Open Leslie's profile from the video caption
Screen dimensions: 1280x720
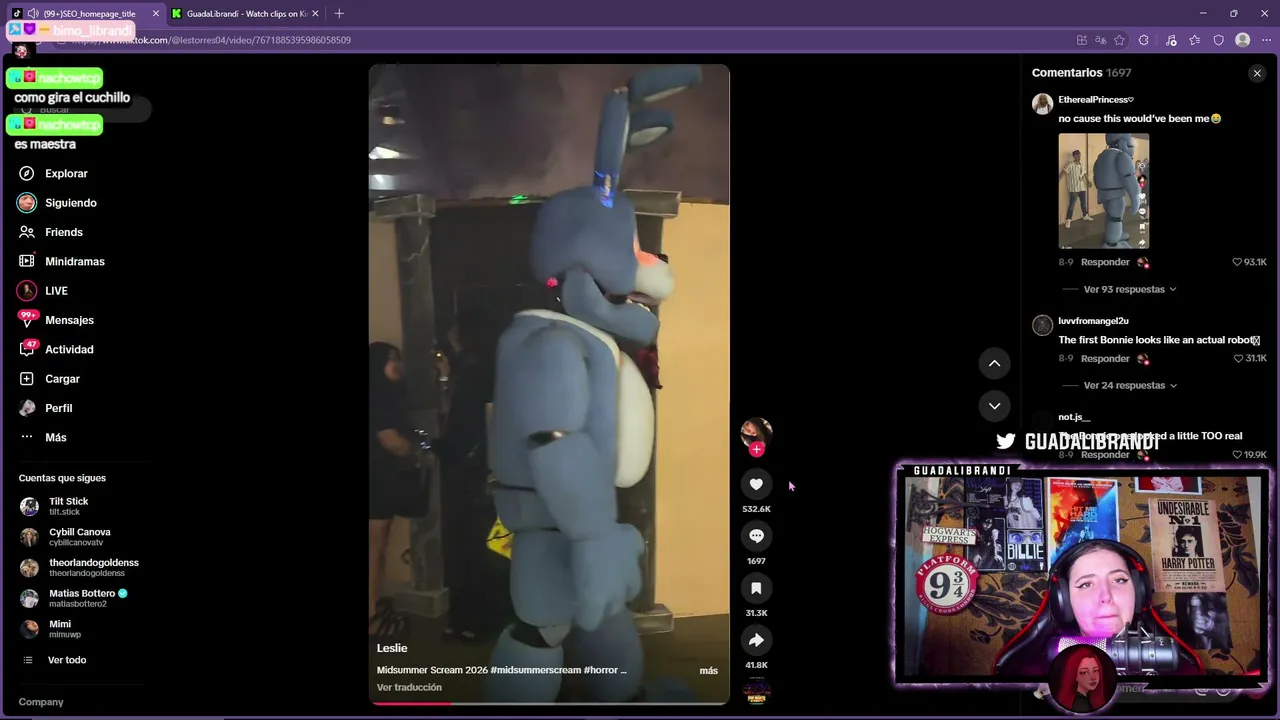[392, 648]
